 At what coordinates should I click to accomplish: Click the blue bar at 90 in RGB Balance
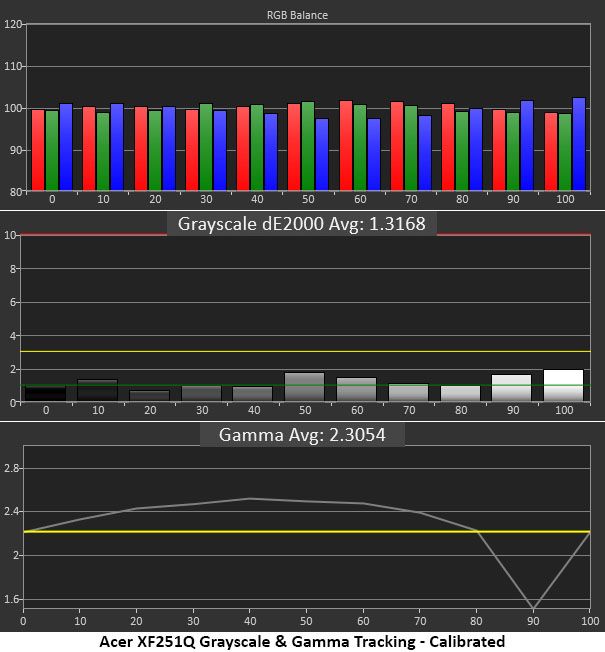(527, 146)
